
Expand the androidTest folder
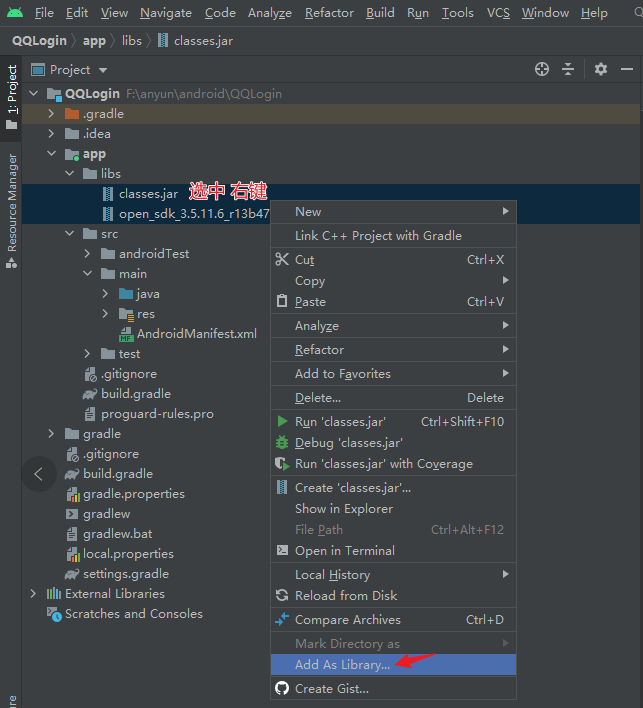pos(88,254)
